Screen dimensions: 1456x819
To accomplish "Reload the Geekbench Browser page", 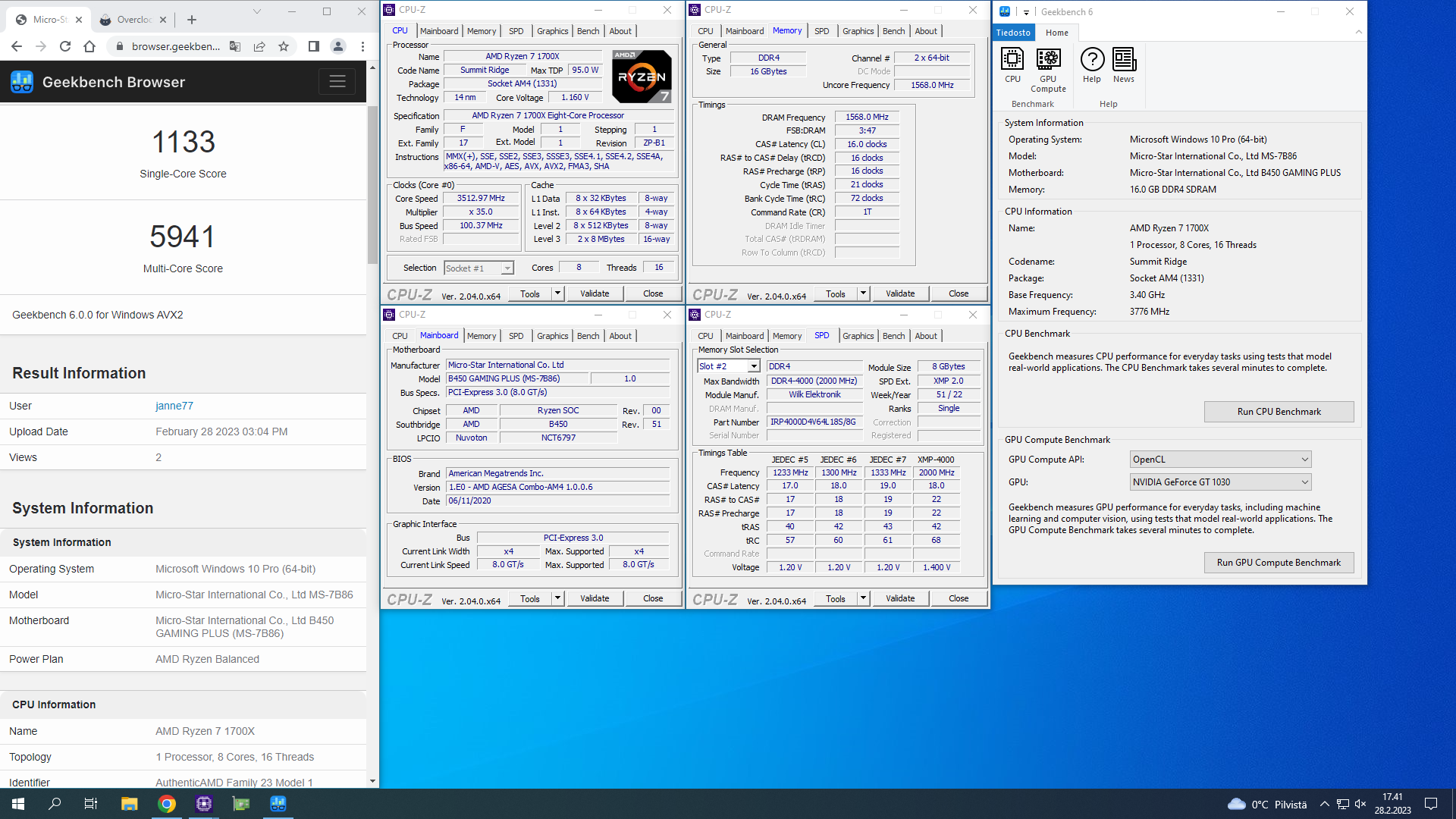I will [65, 46].
